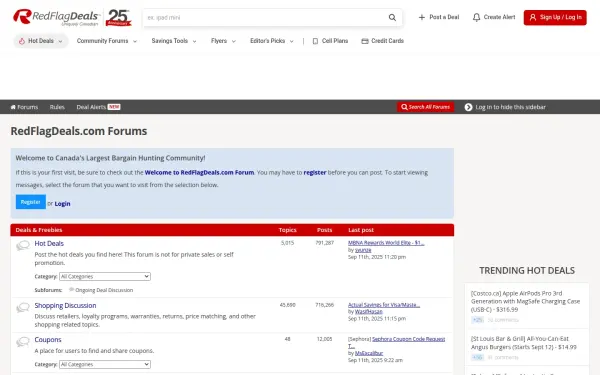Click the Hot Deals topics count 5,015
This screenshot has height=375, width=600.
tap(287, 243)
